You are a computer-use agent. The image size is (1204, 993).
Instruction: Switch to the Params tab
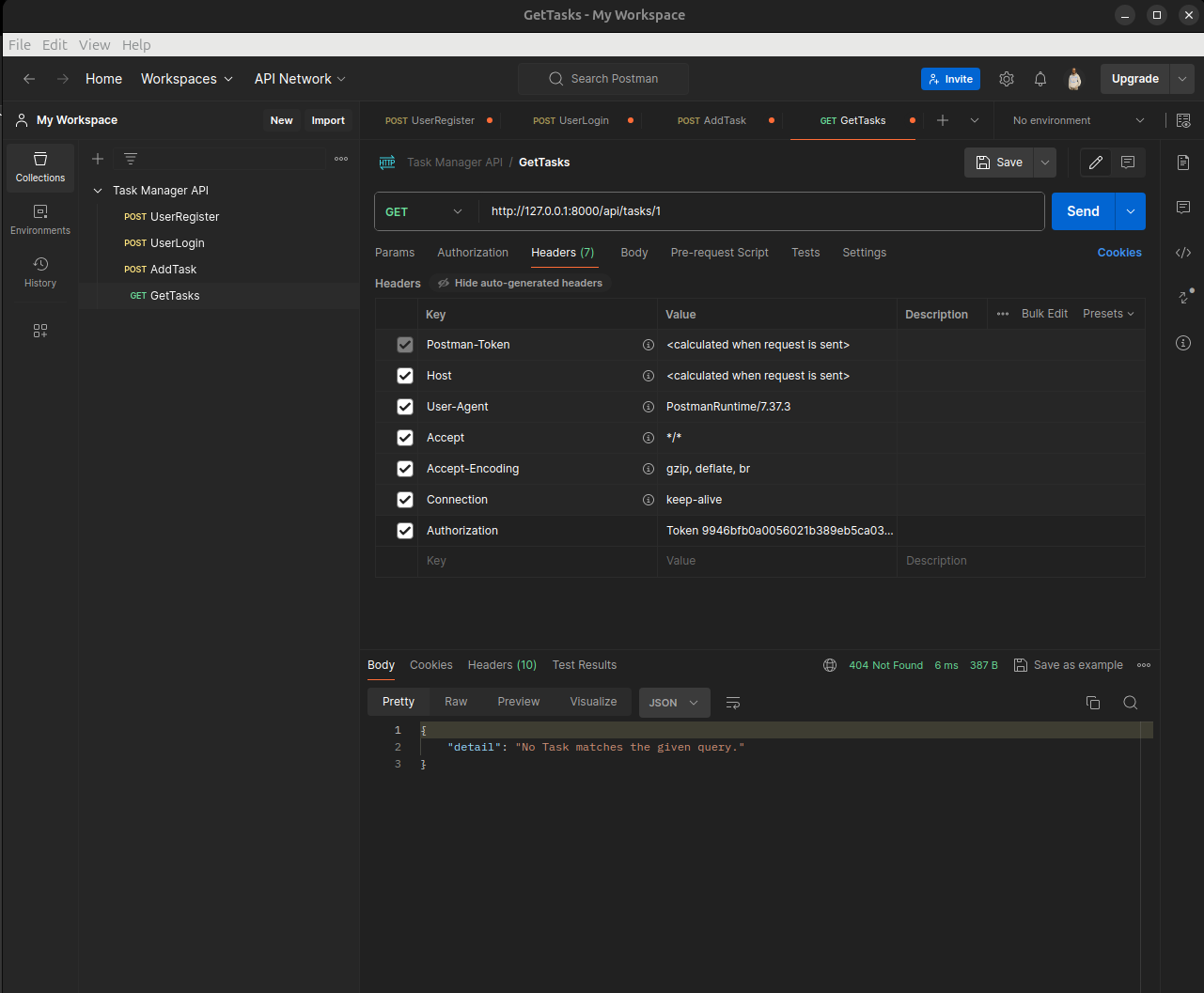(x=395, y=253)
